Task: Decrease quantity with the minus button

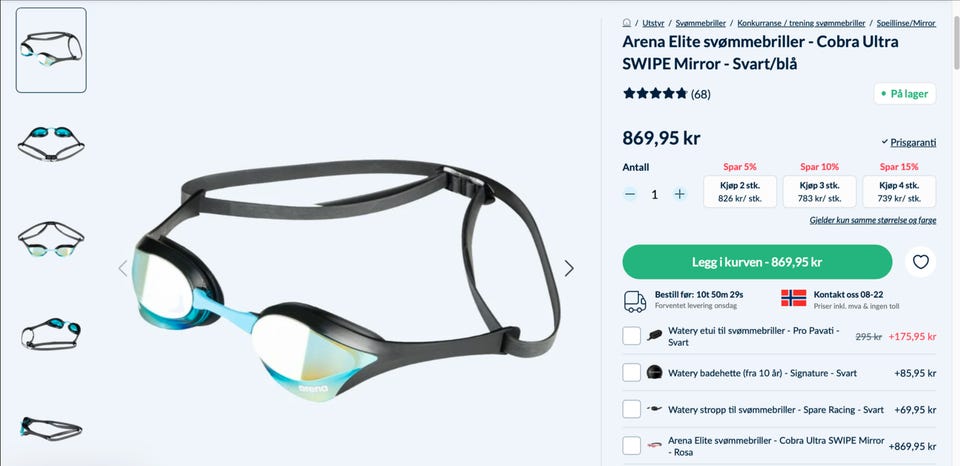Action: coord(630,194)
